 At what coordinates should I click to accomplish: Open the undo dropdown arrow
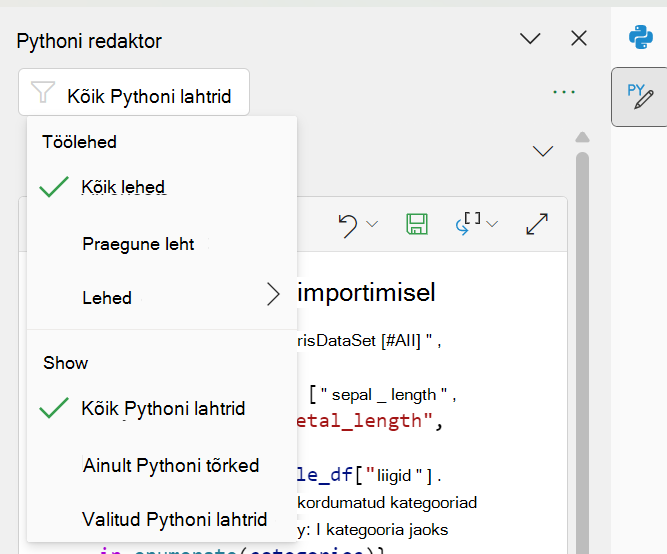tap(372, 224)
